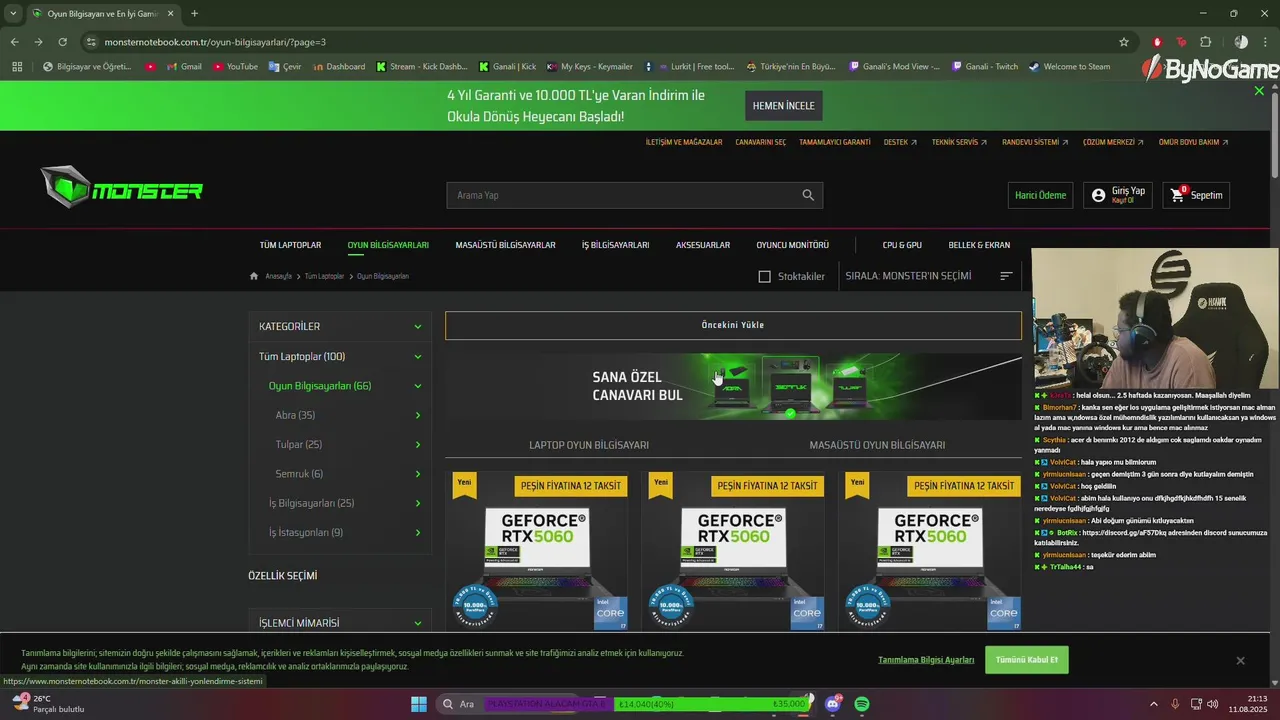Collapse Tüm Laptoplar (100) category
The height and width of the screenshot is (720, 1280).
pos(418,356)
